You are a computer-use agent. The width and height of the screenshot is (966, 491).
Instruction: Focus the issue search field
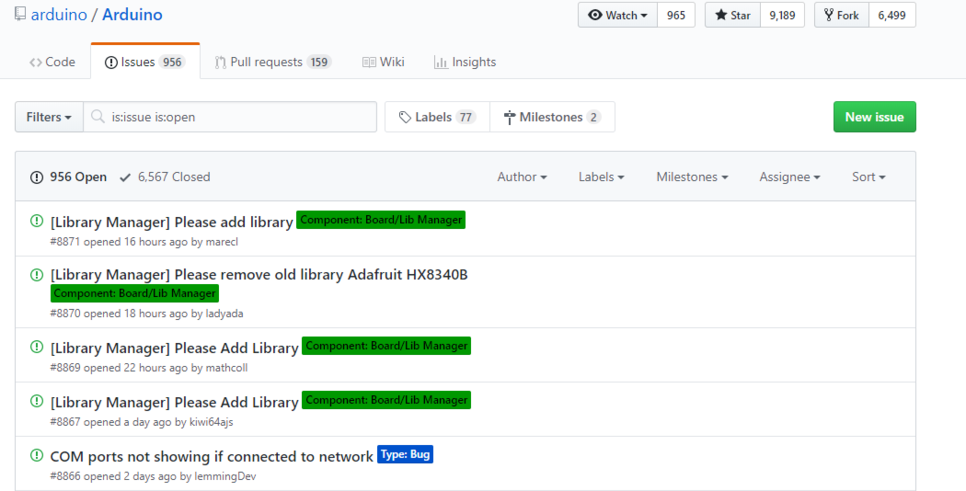[x=230, y=117]
